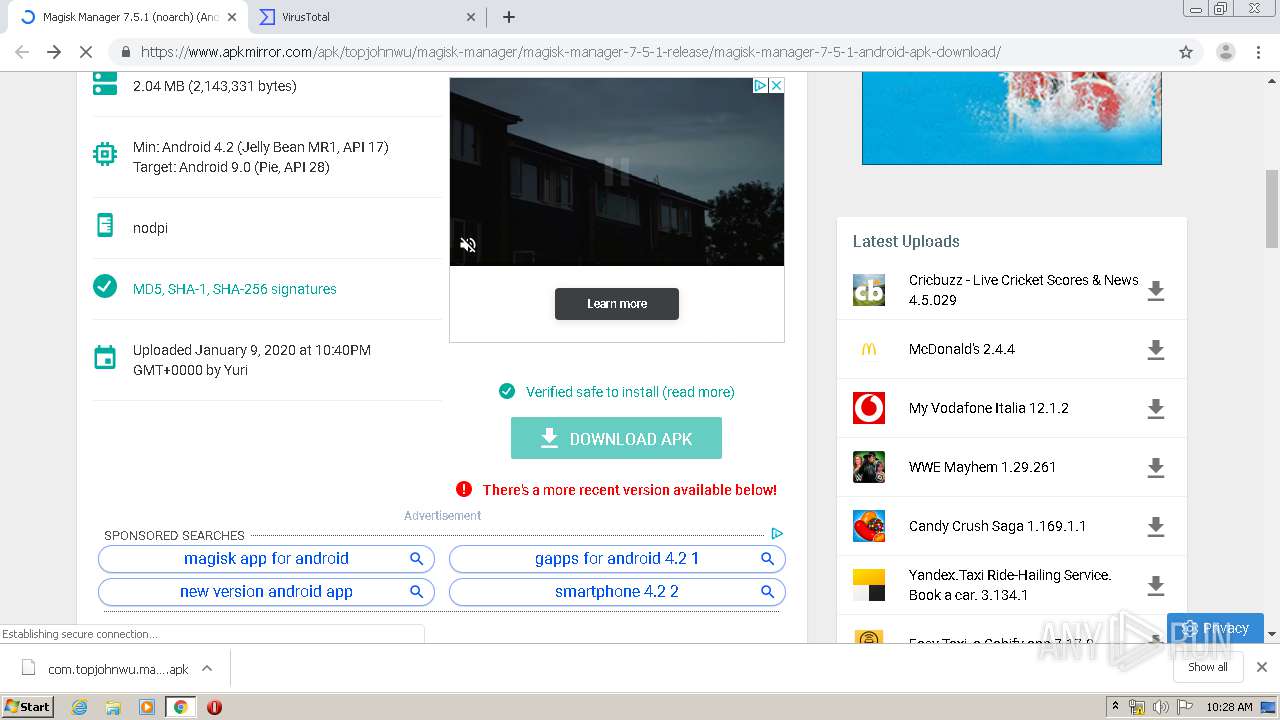Click the Cricbuzz app icon
The width and height of the screenshot is (1280, 720).
[x=869, y=290]
